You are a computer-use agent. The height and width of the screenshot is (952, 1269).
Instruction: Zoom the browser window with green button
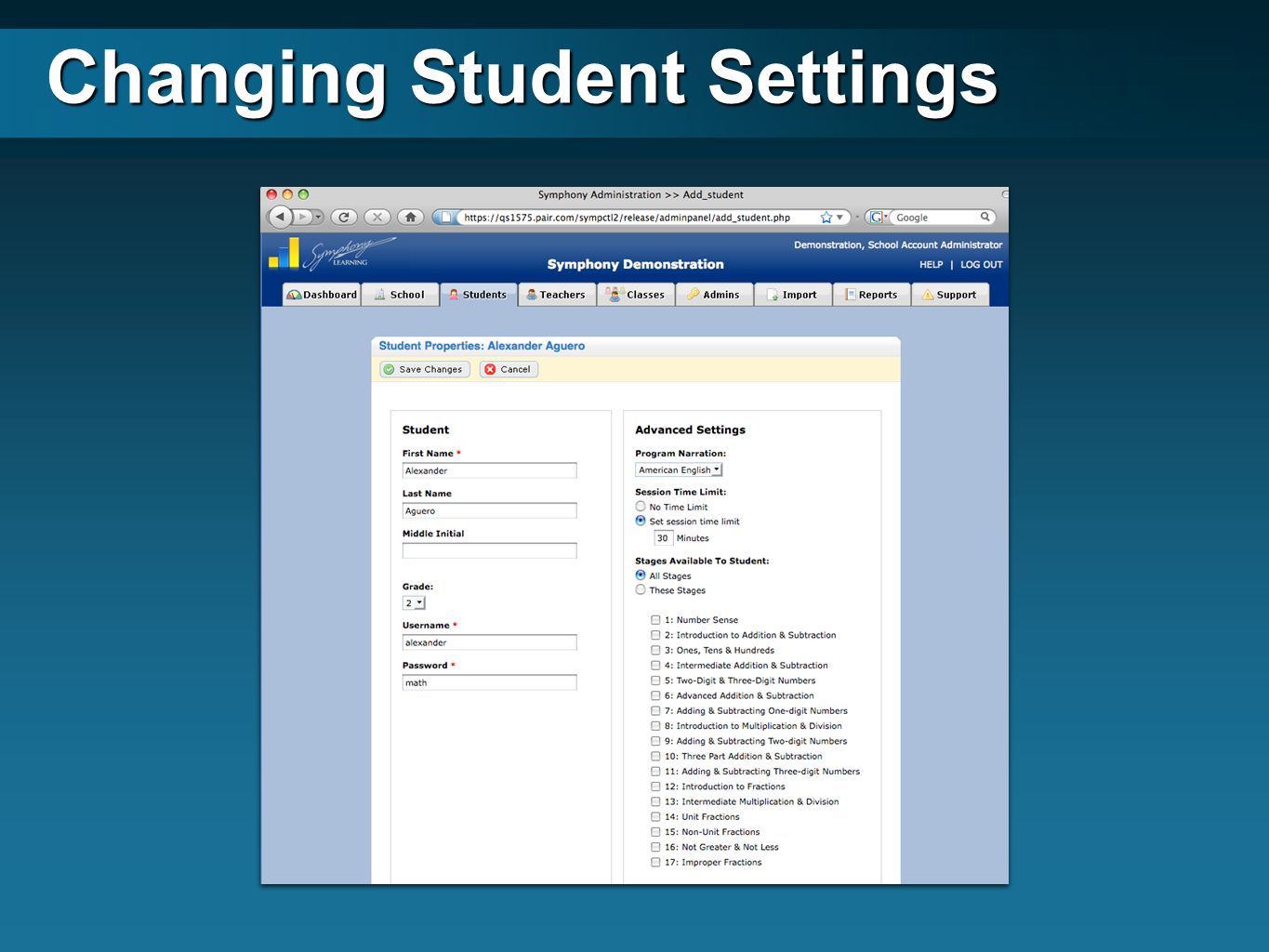click(303, 194)
